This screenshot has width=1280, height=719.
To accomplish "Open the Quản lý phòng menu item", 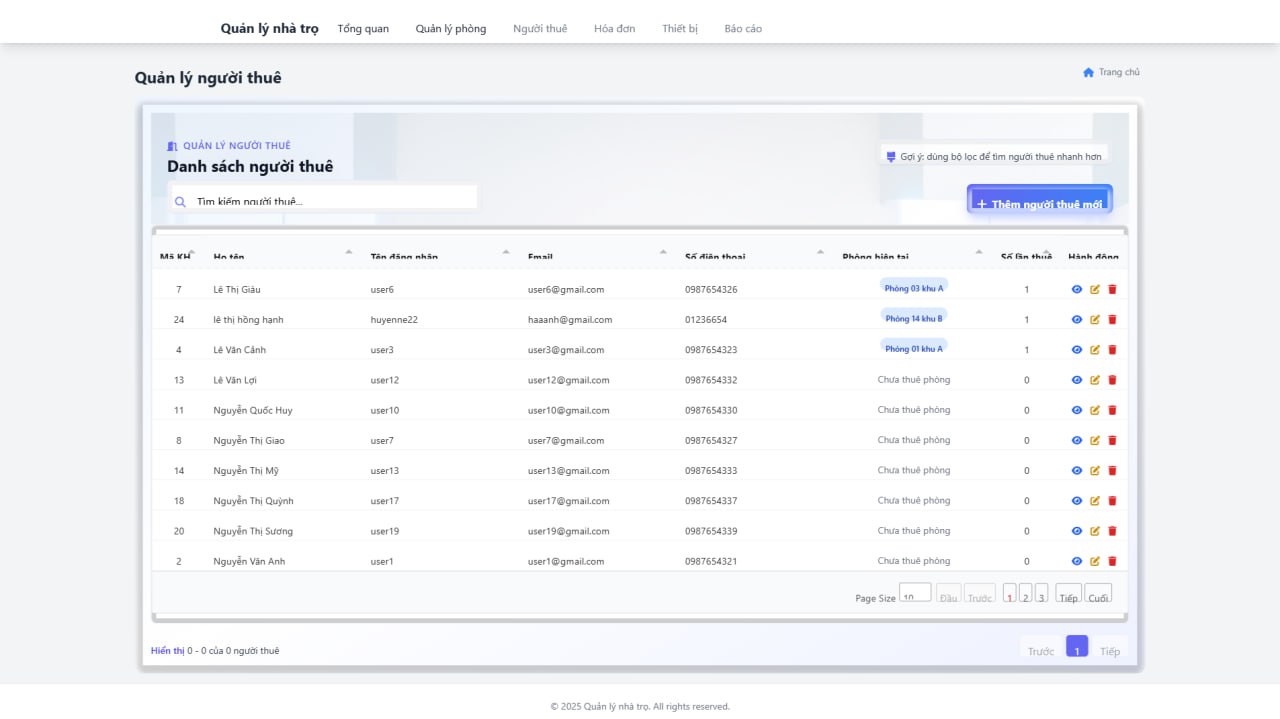I will click(450, 28).
